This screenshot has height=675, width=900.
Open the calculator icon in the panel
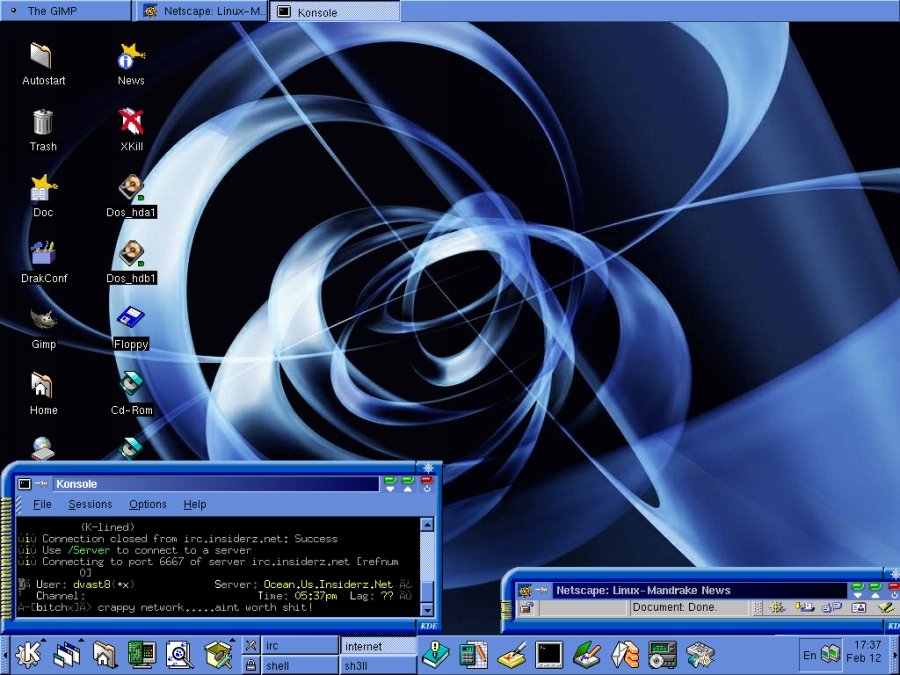click(x=474, y=654)
